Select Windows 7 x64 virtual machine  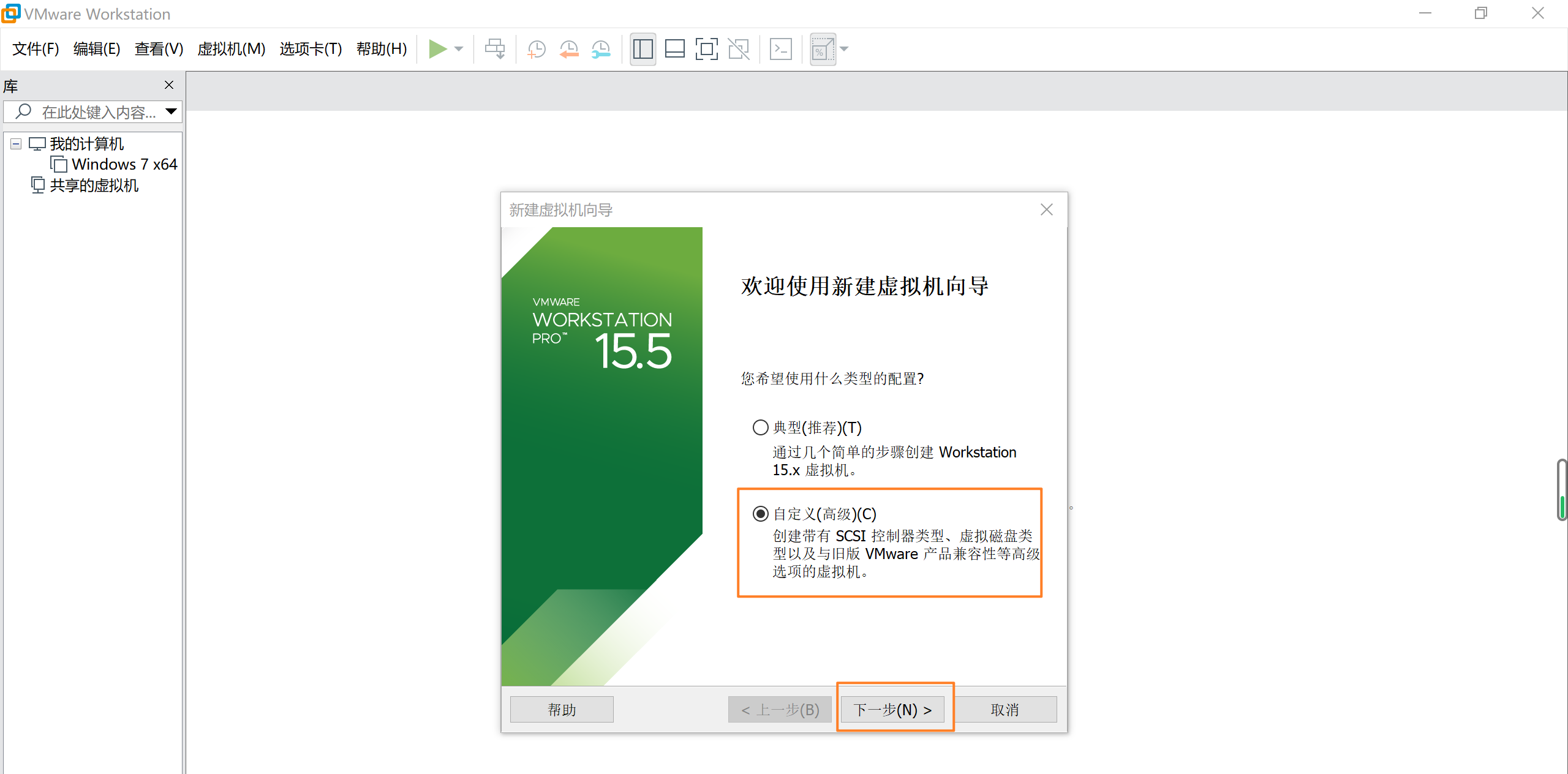124,164
